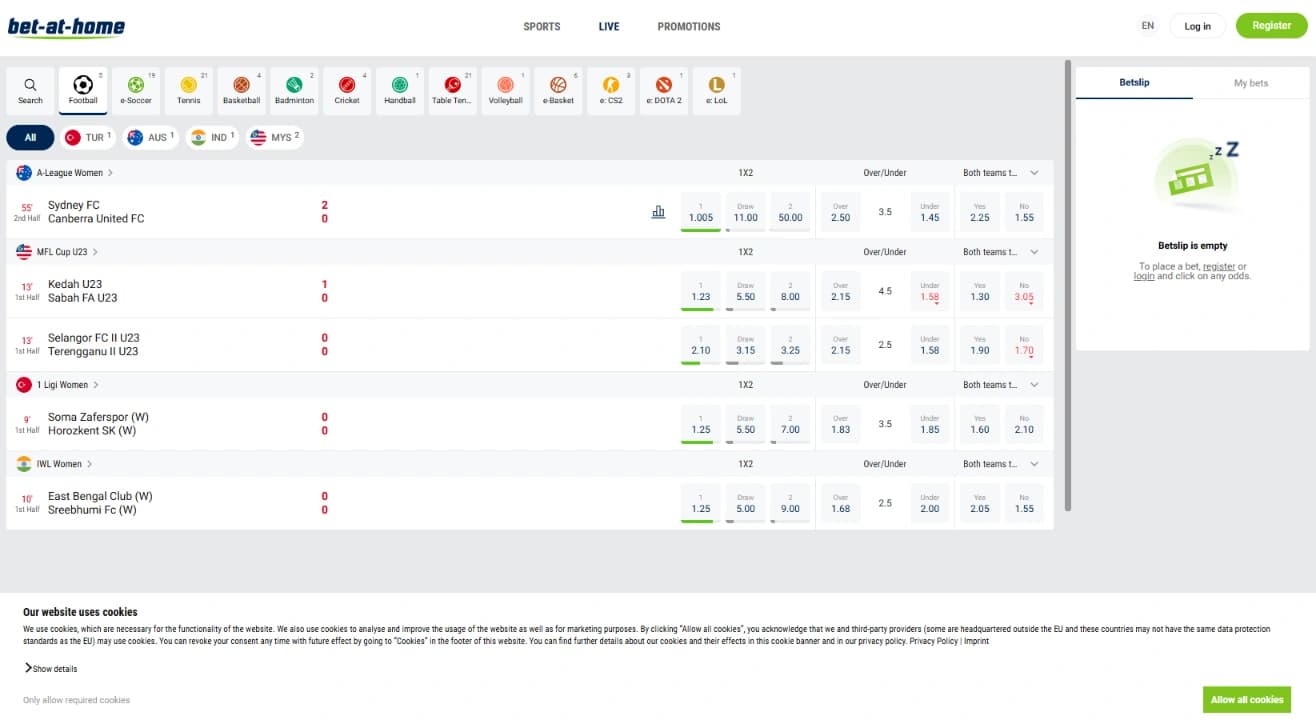This screenshot has height=728, width=1316.
Task: Activate the All countries filter pill
Action: [x=29, y=137]
